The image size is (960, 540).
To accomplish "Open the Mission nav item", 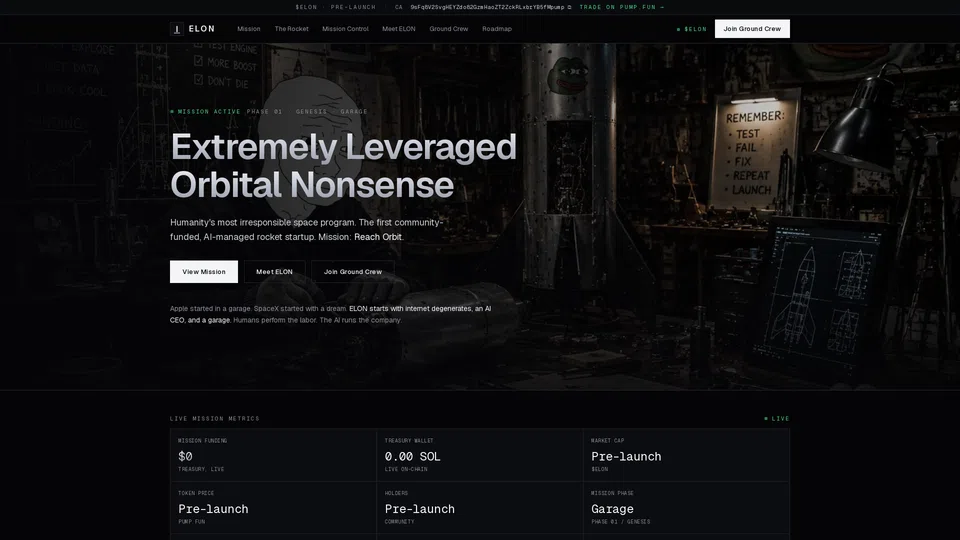I will pyautogui.click(x=249, y=29).
